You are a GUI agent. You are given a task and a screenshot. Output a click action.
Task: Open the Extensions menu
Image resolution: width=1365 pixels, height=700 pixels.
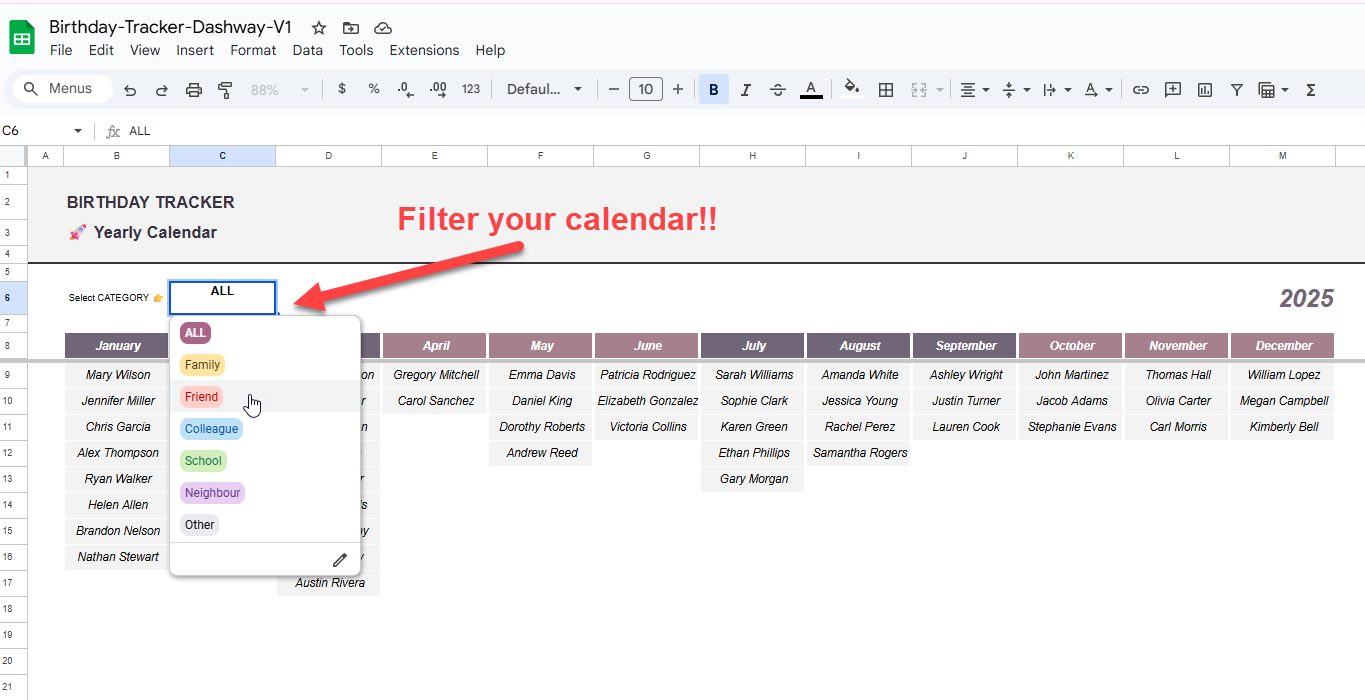(424, 50)
